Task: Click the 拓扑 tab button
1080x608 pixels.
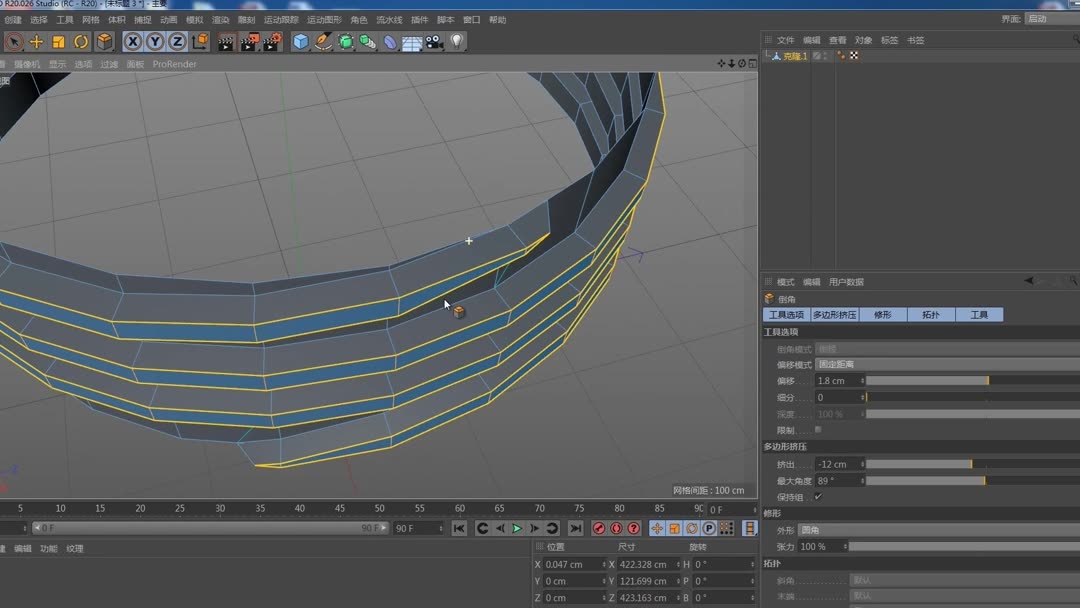Action: 931,315
